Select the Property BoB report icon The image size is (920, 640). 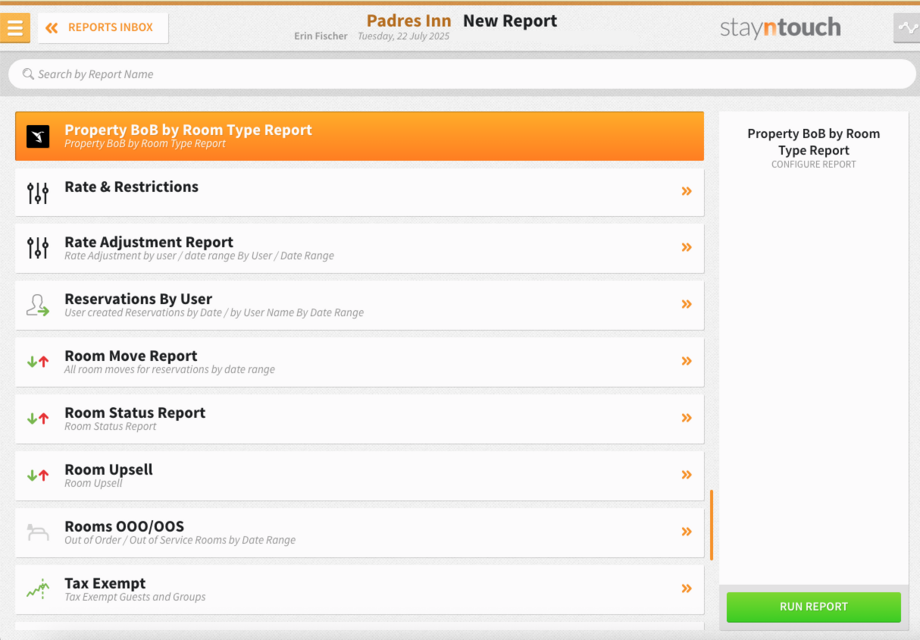(x=38, y=137)
